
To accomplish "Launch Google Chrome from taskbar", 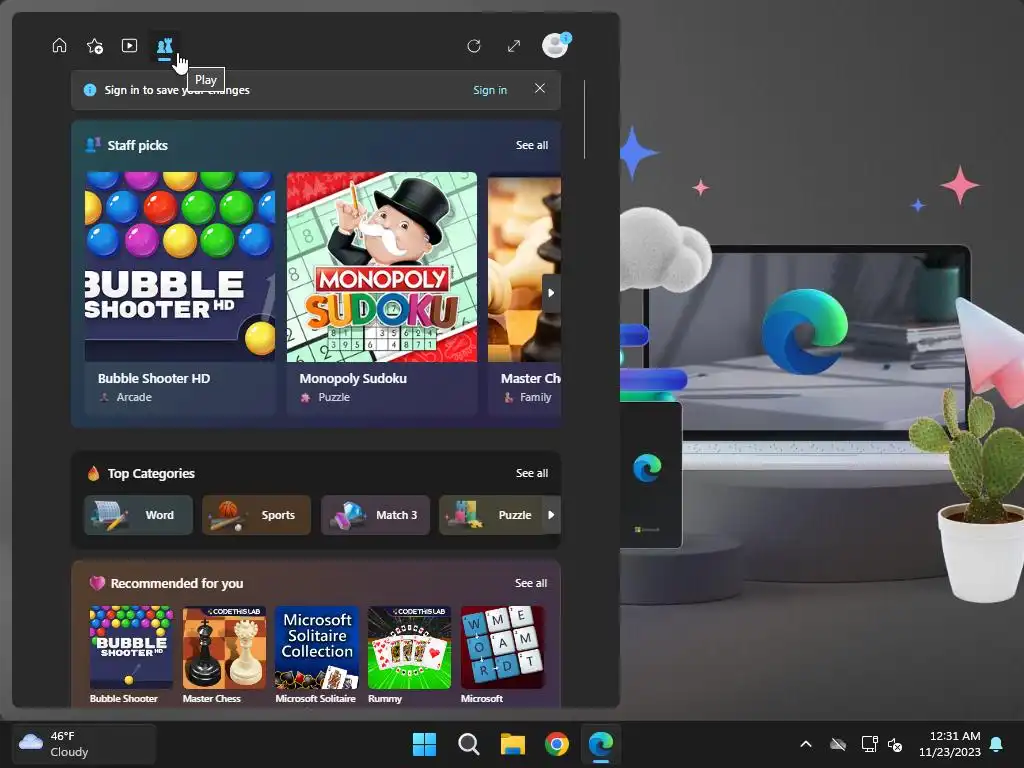I will pos(556,744).
